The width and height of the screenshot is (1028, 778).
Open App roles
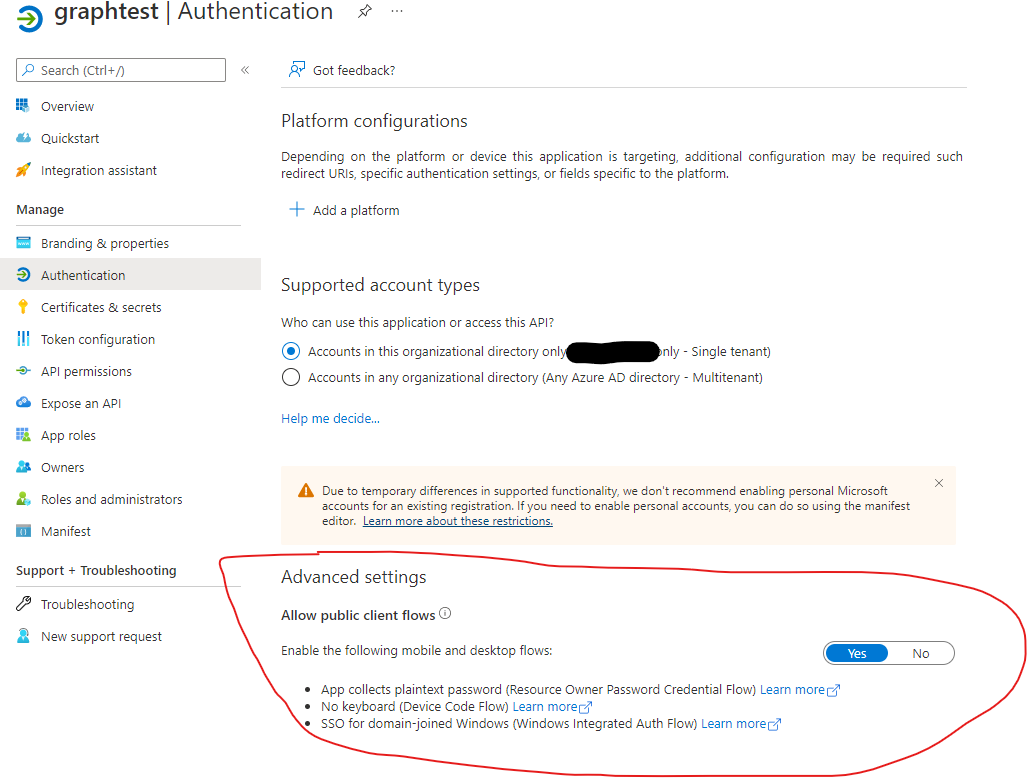click(x=68, y=436)
